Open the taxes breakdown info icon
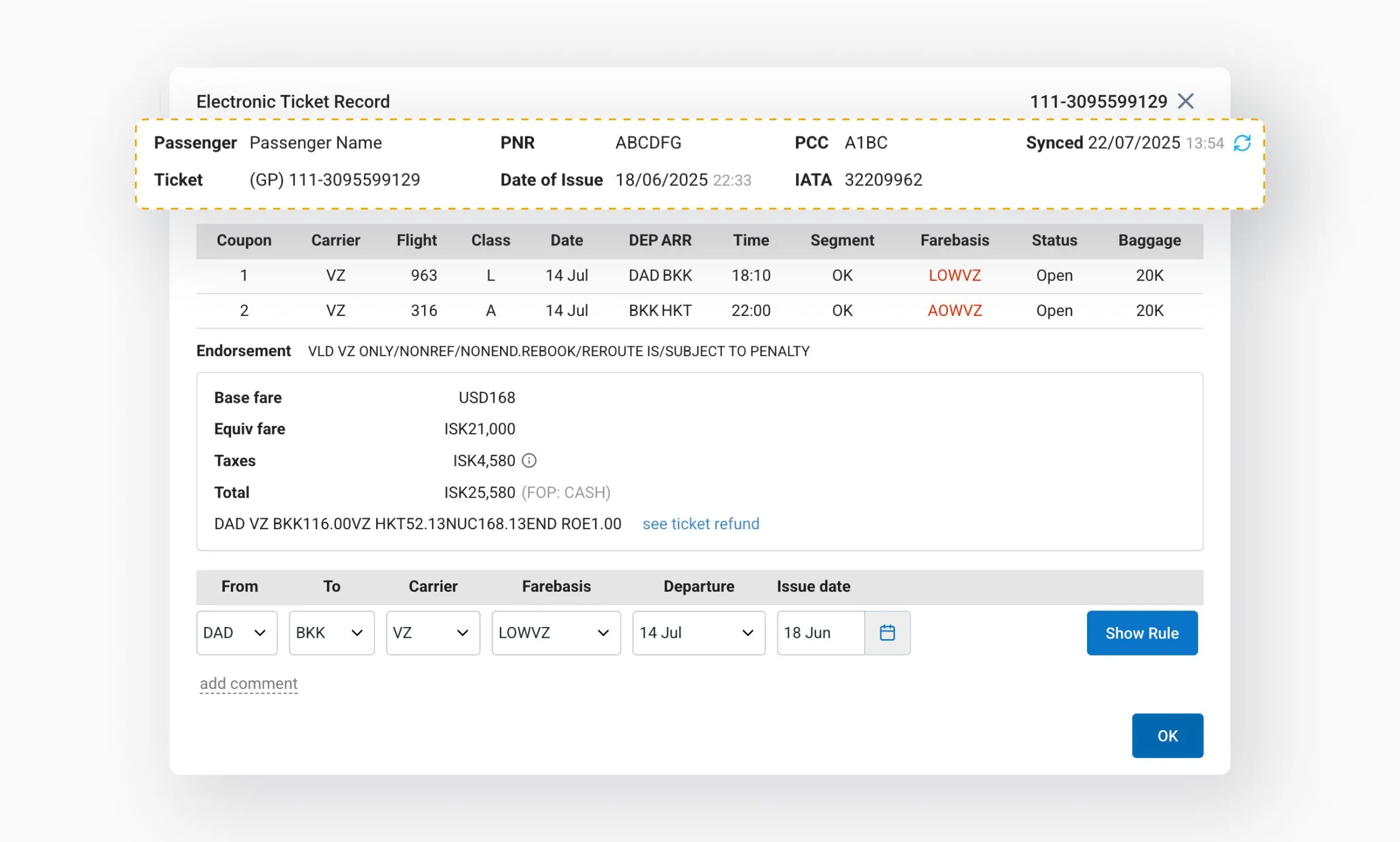This screenshot has height=842, width=1400. (x=529, y=460)
